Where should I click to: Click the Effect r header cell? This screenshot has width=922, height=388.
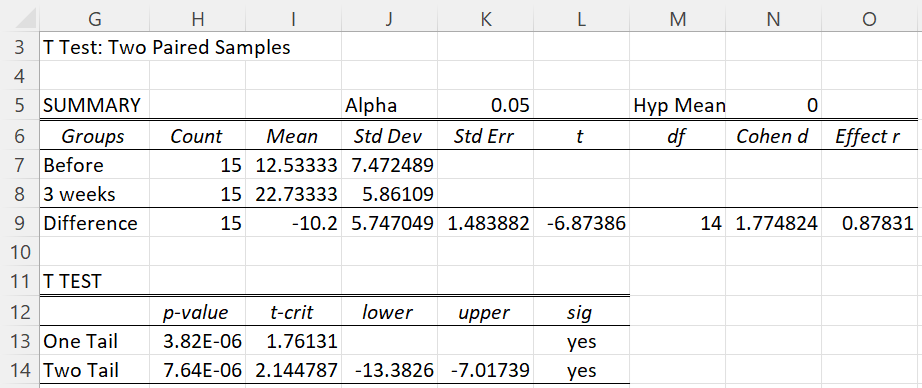point(869,136)
